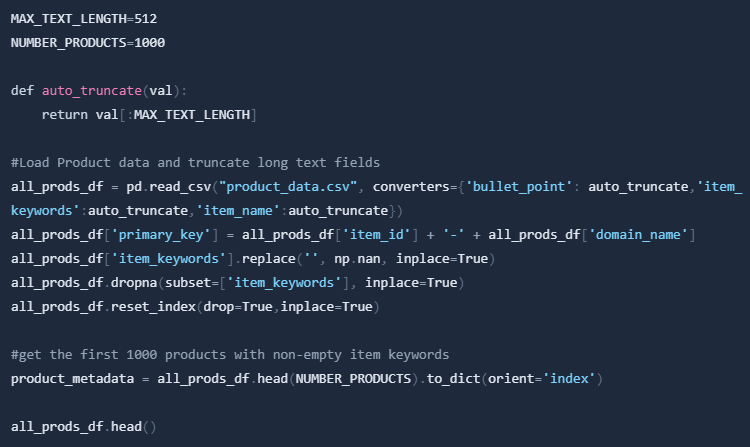Click the pd.read_csv call

tap(169, 186)
